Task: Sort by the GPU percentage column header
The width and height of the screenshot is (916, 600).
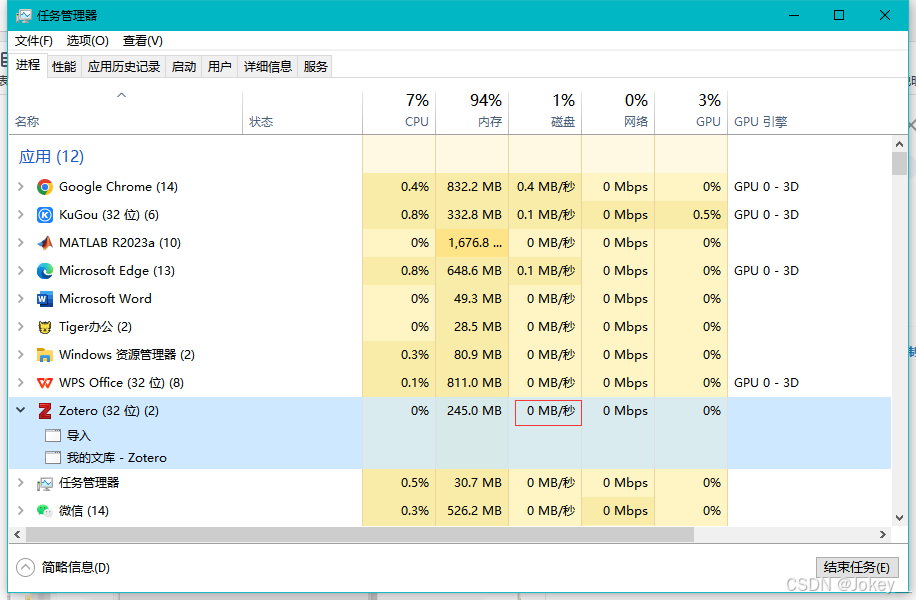Action: (x=691, y=112)
